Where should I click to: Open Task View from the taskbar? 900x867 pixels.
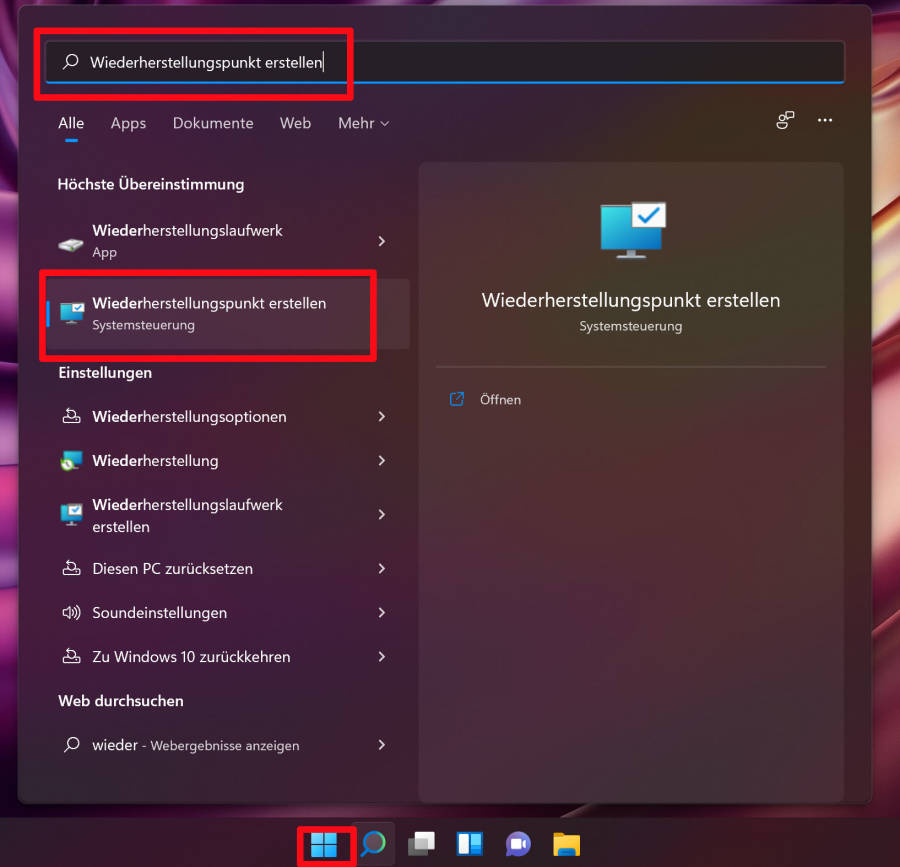(421, 844)
